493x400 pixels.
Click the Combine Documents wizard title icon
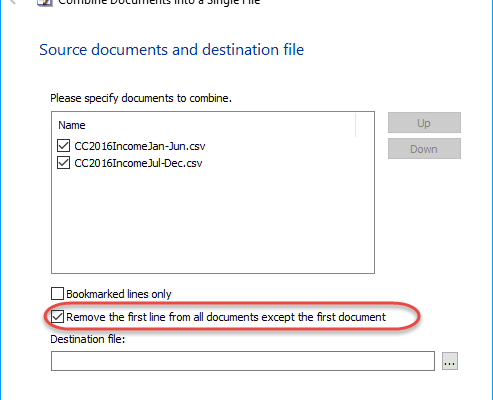point(45,3)
